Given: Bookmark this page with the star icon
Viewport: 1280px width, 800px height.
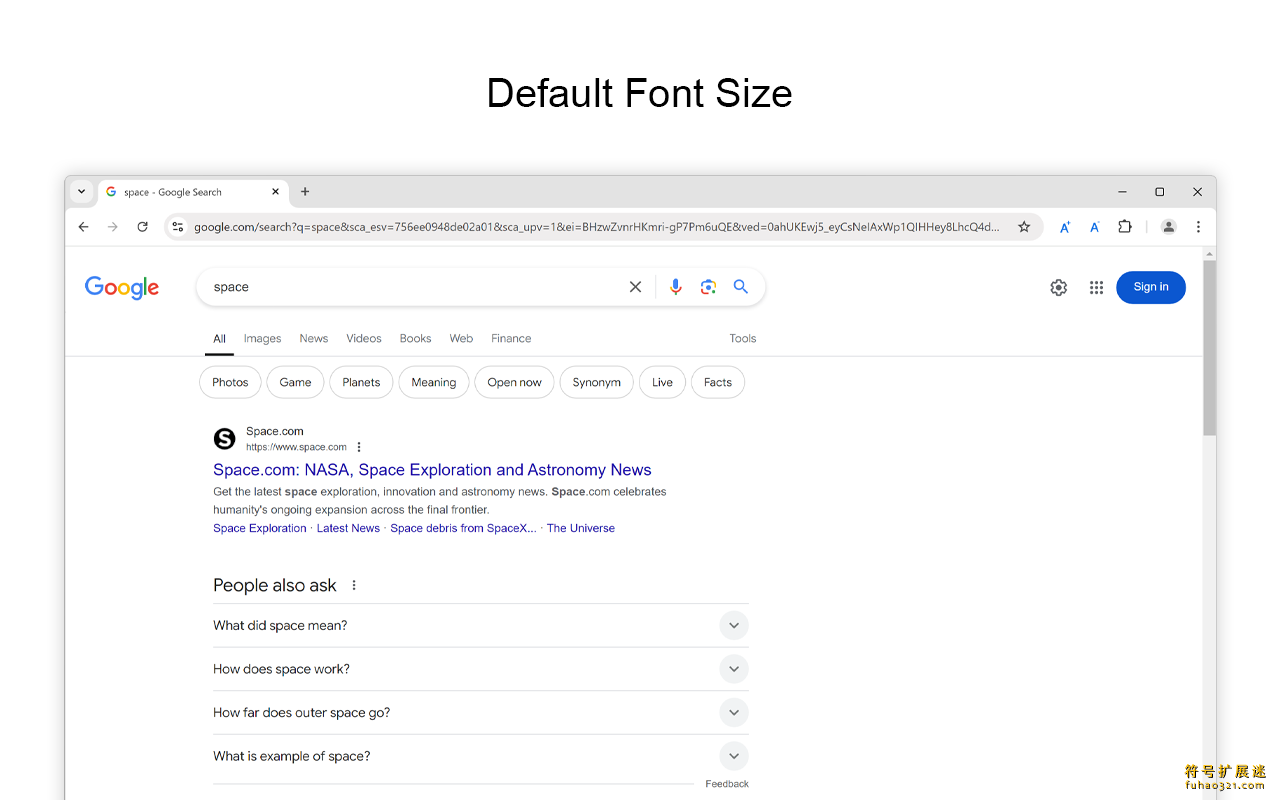Looking at the screenshot, I should click(1024, 227).
